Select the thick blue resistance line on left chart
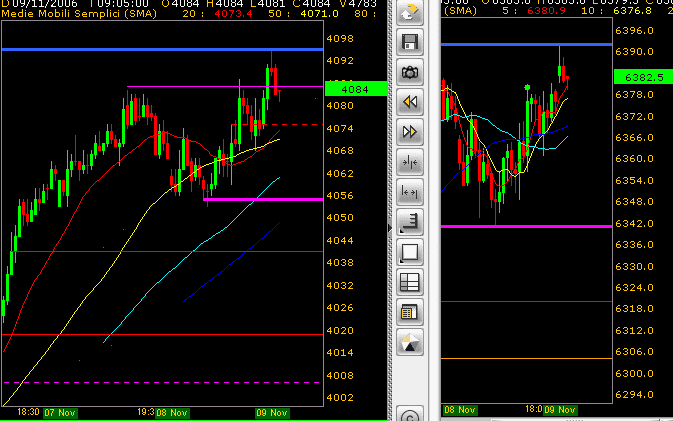Viewport: 673px width, 421px height. tap(162, 50)
